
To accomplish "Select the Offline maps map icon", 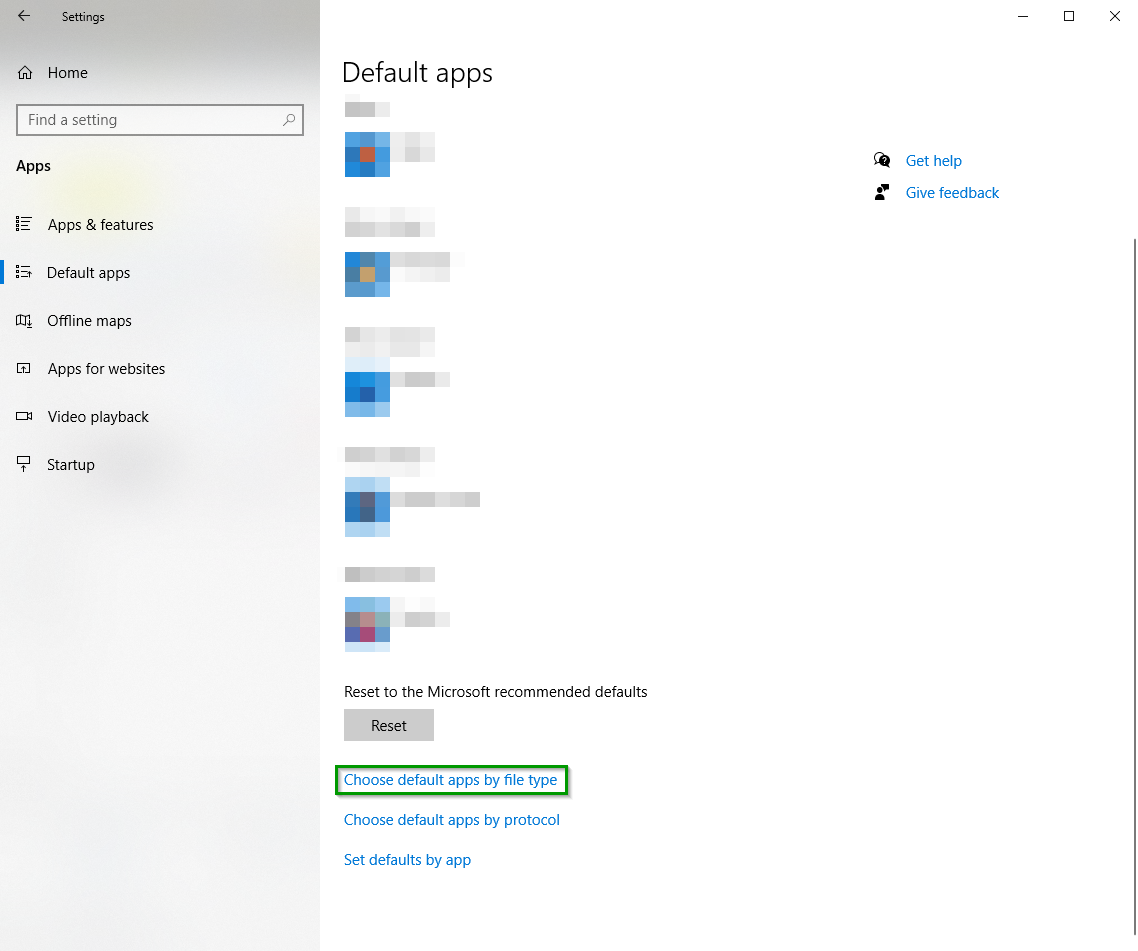I will pyautogui.click(x=25, y=321).
